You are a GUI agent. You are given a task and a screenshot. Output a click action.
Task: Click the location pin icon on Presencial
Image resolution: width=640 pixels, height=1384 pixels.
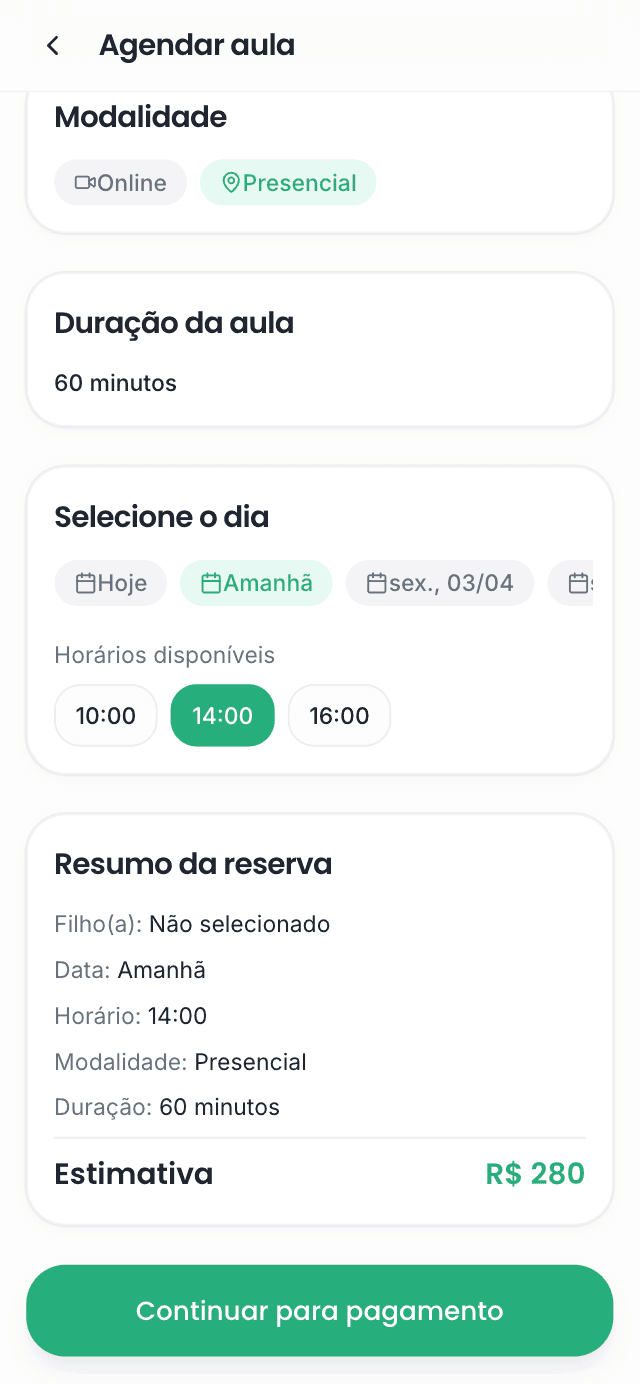[x=231, y=182]
